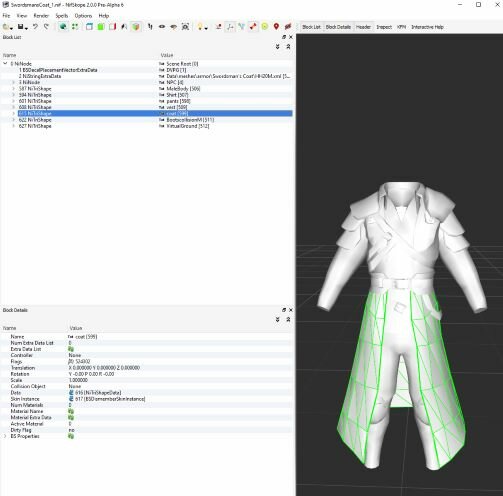Expand all in Block Details panel
Viewport: 503px width, 496px height.
[278, 320]
